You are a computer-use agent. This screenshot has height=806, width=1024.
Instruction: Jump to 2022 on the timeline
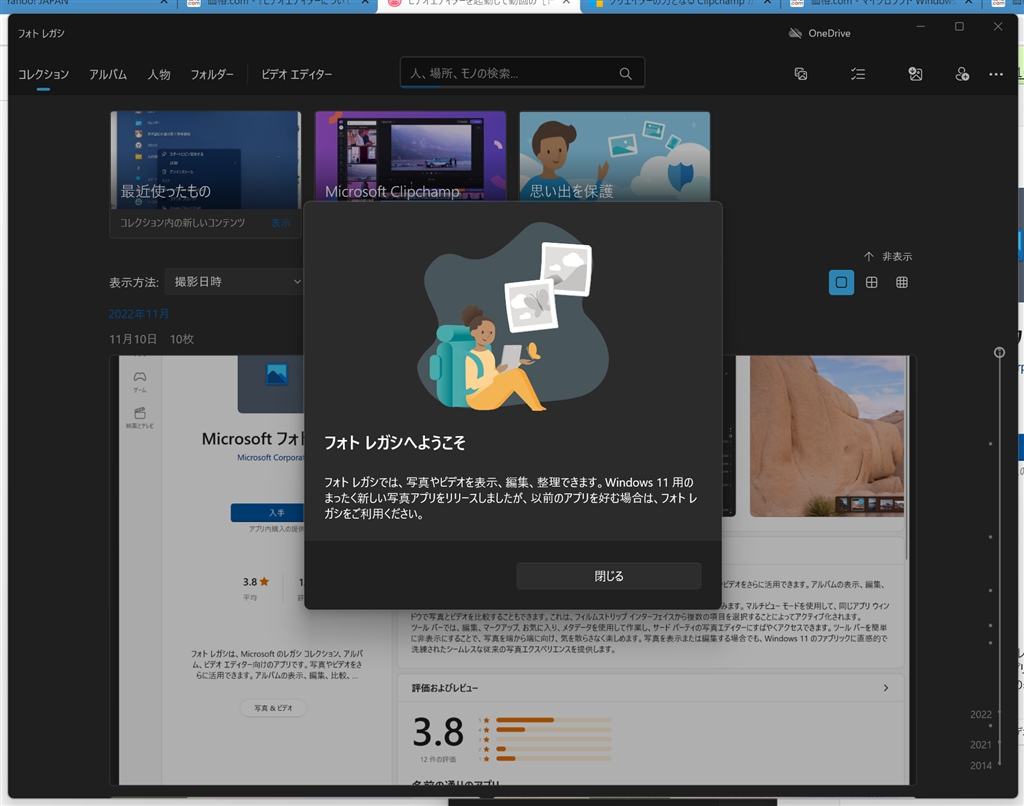tap(980, 715)
